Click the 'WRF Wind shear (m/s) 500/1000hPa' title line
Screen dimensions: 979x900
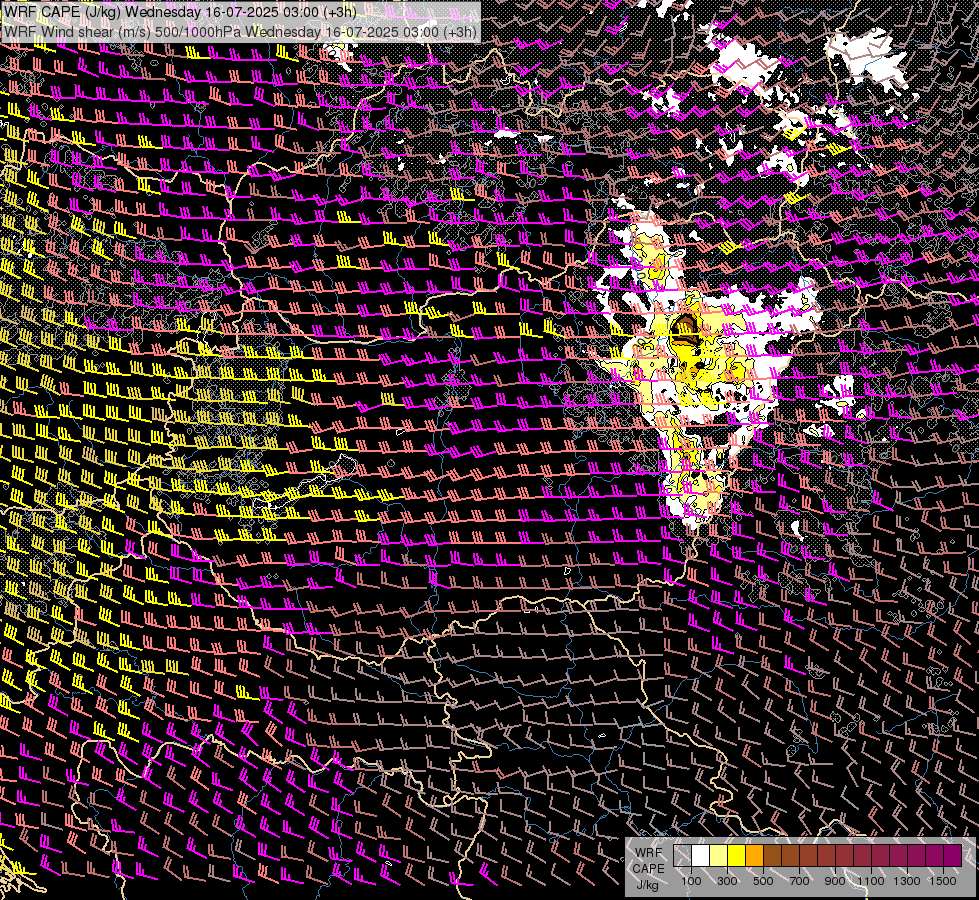tap(240, 31)
